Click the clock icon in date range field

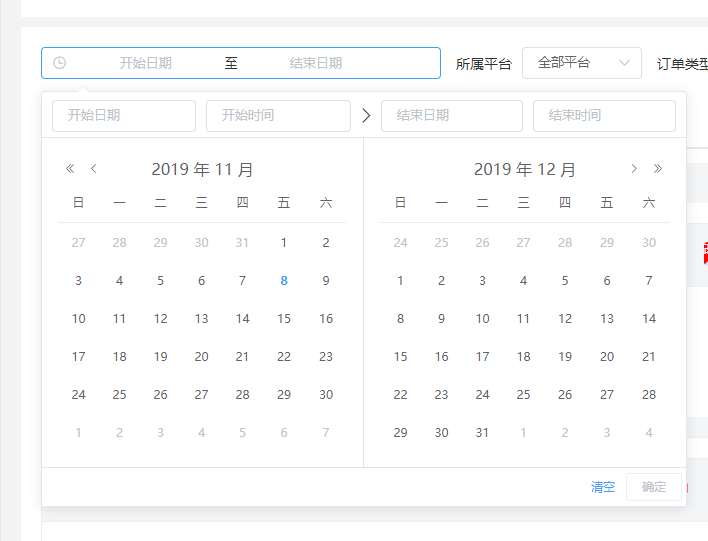(x=60, y=63)
